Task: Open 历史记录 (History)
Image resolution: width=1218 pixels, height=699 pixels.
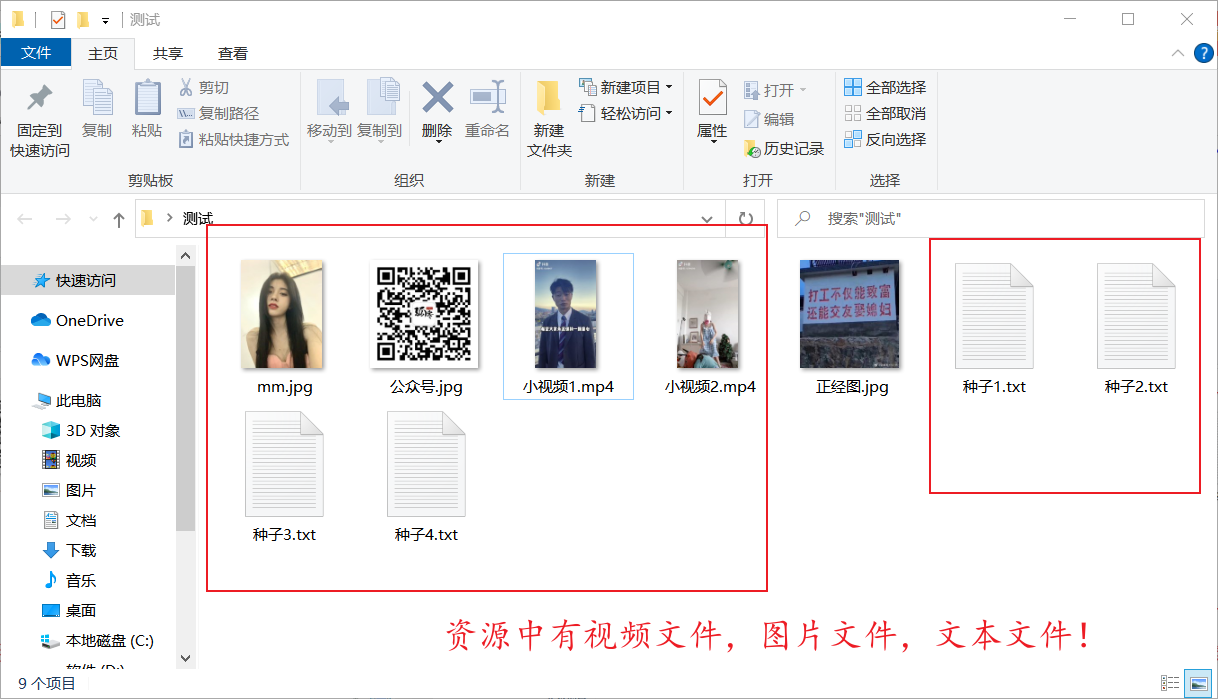Action: click(x=784, y=148)
